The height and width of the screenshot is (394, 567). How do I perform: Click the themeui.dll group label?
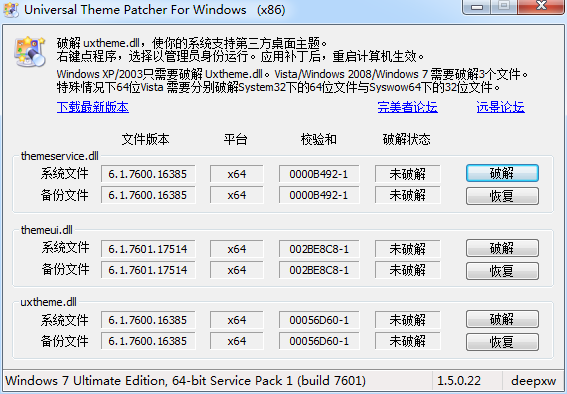click(47, 230)
